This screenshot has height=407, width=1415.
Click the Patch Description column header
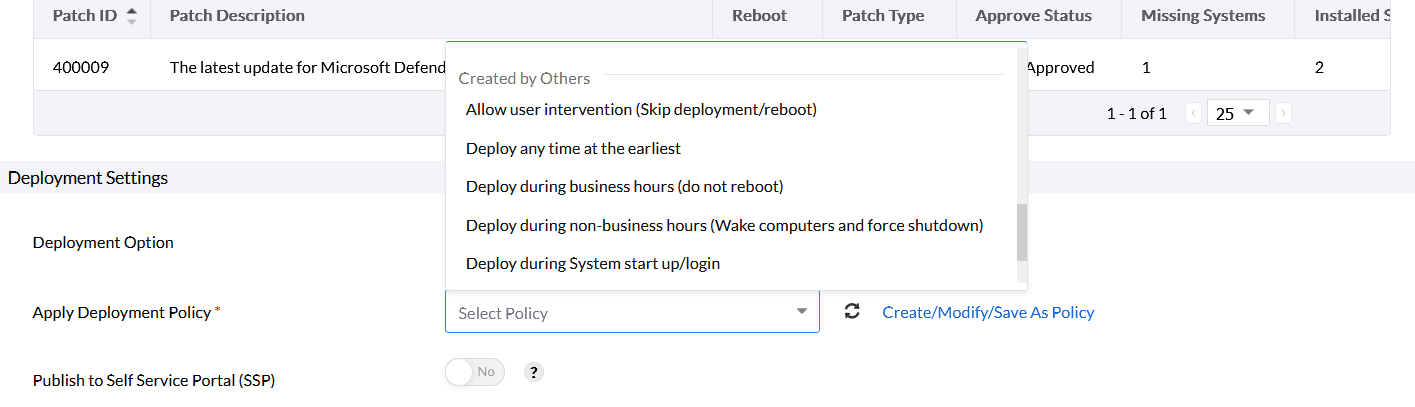[237, 16]
